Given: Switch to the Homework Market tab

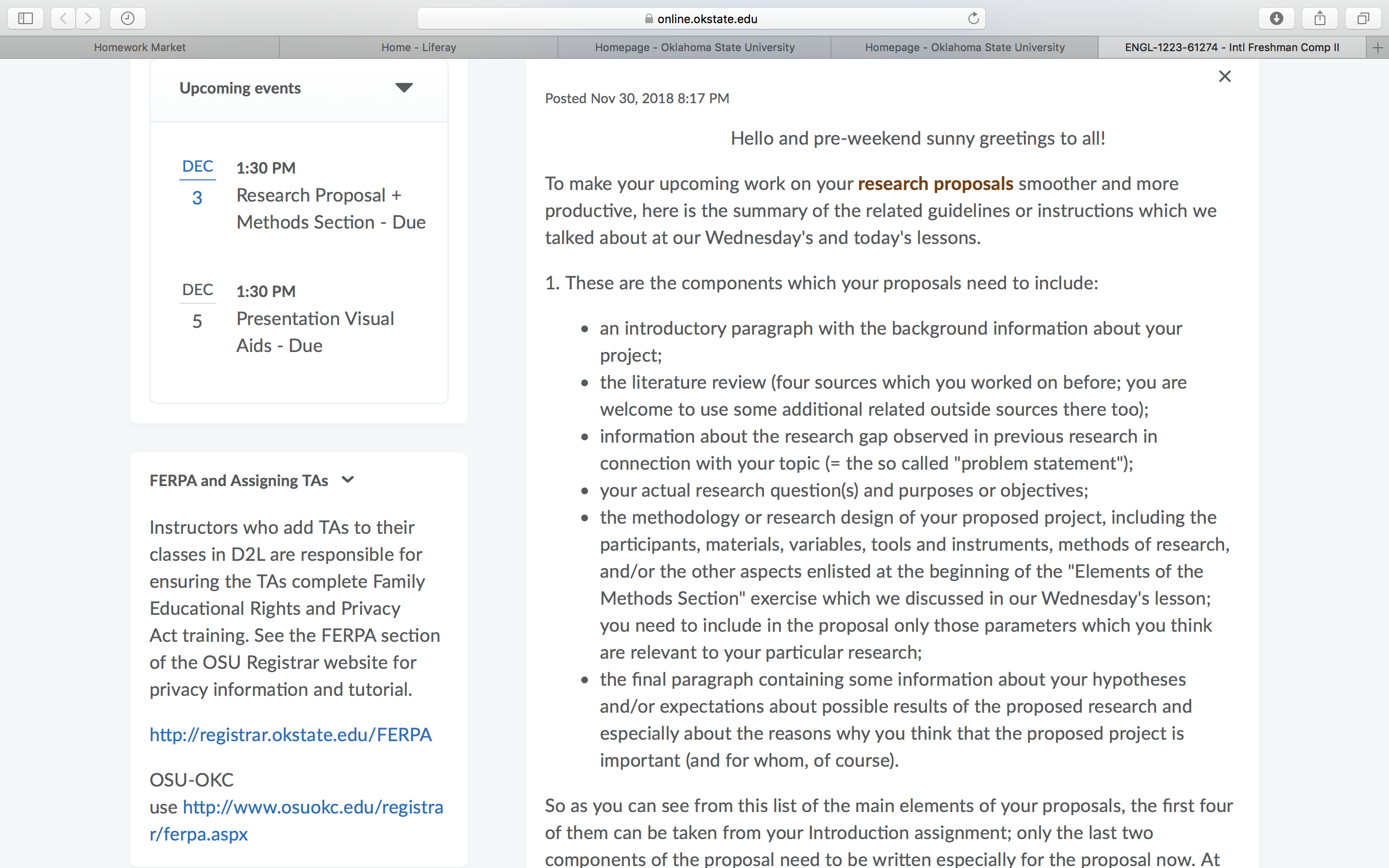Looking at the screenshot, I should (139, 48).
